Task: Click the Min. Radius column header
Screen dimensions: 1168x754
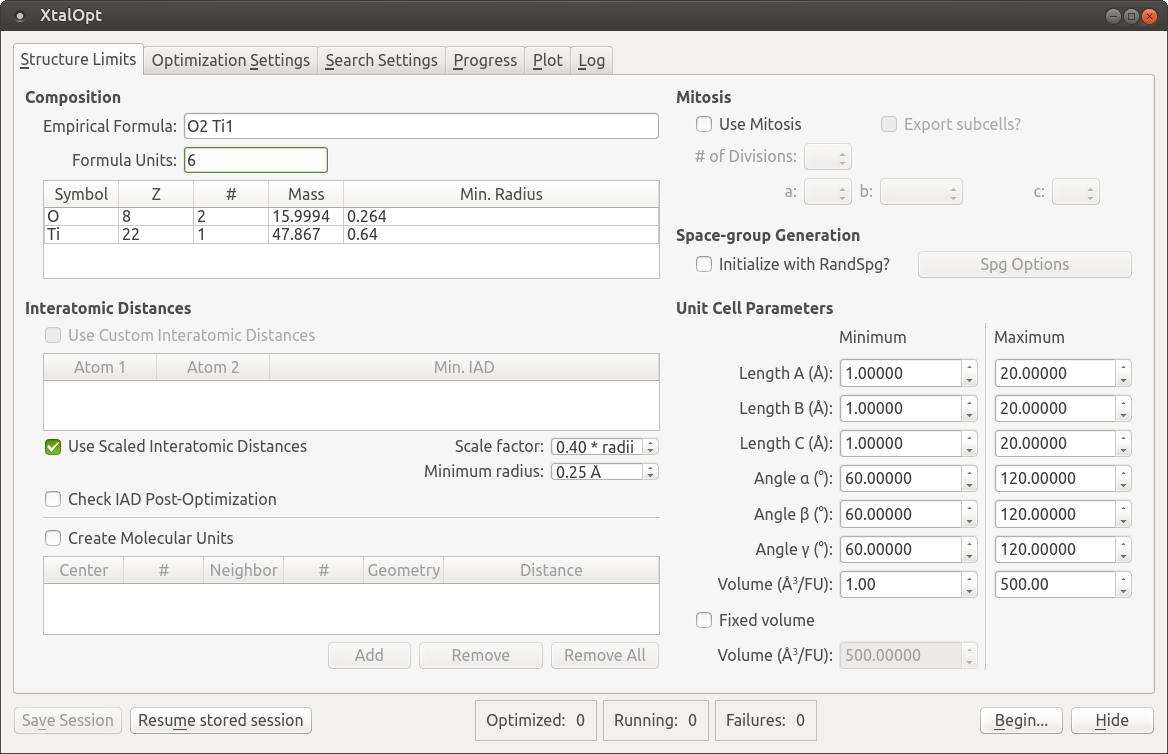Action: pyautogui.click(x=501, y=194)
